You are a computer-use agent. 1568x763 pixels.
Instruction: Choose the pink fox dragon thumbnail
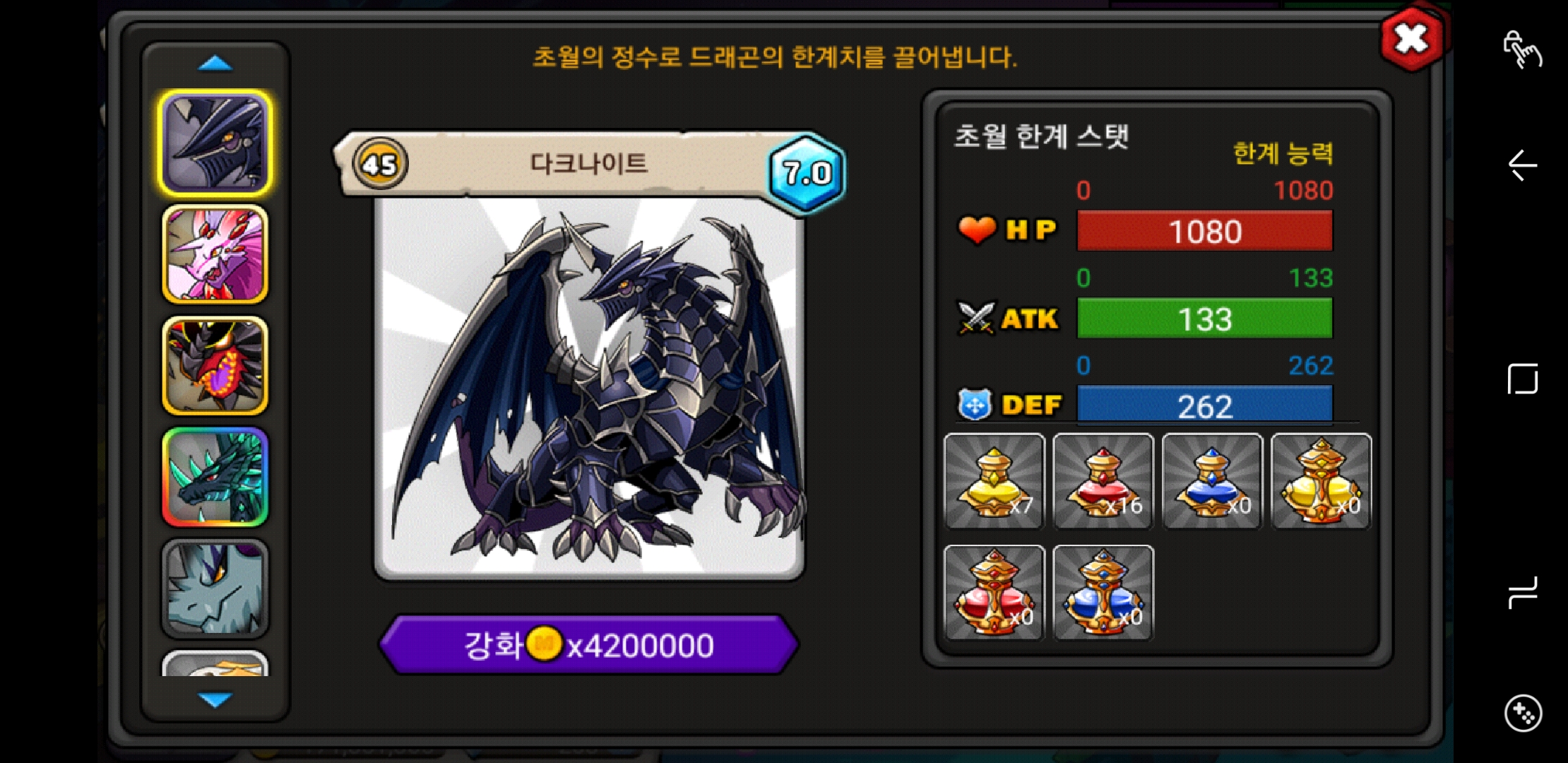[215, 254]
